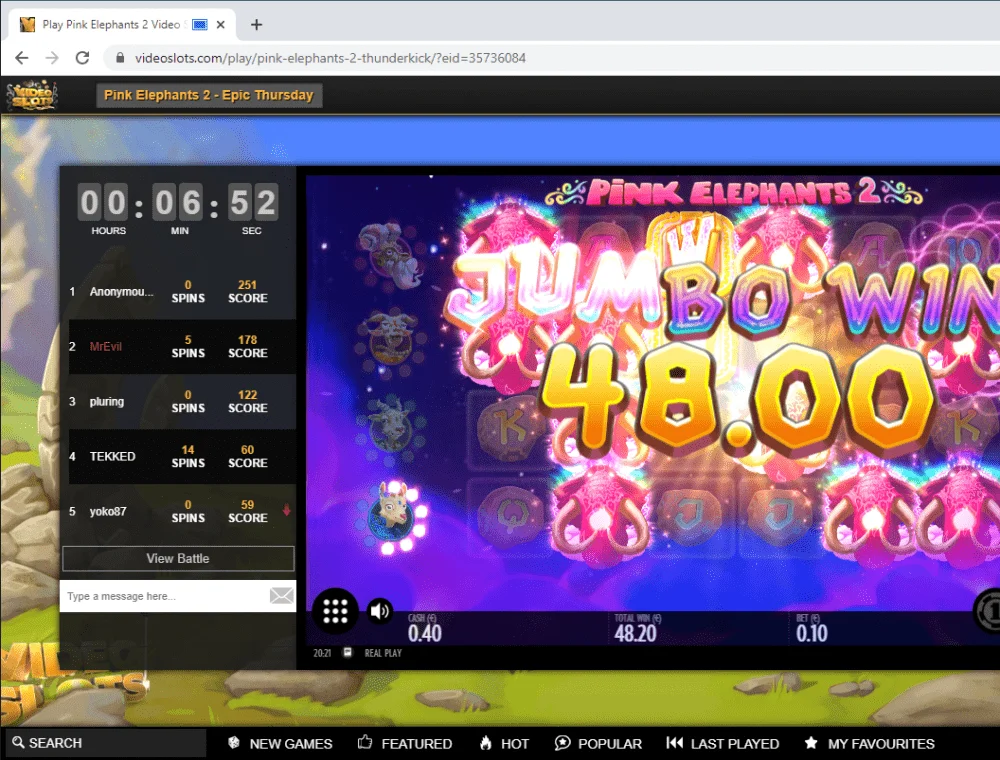Click the star icon by MY FAVOURITES
Viewport: 1000px width, 760px height.
click(x=811, y=742)
